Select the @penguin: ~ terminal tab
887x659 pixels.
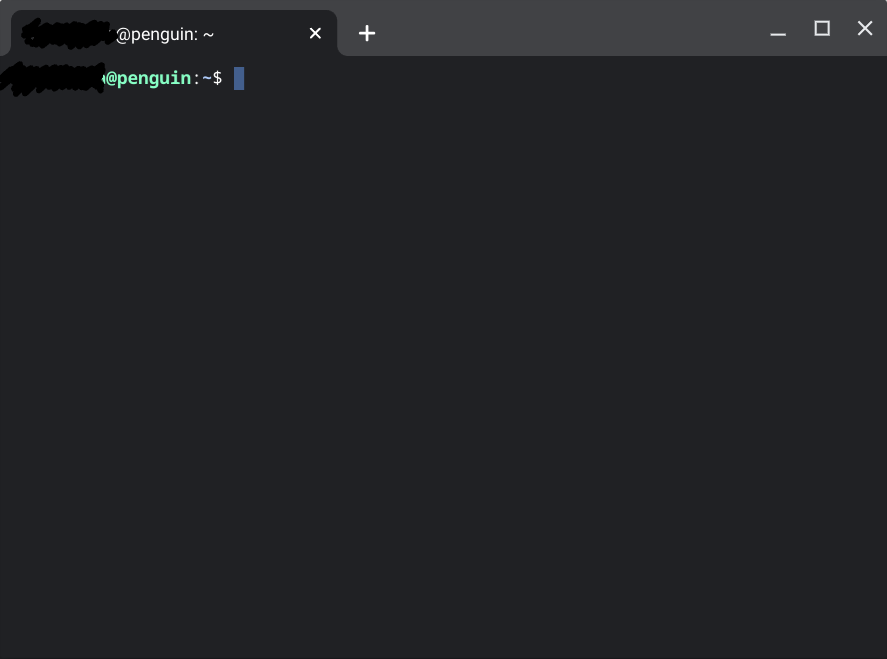pyautogui.click(x=174, y=33)
